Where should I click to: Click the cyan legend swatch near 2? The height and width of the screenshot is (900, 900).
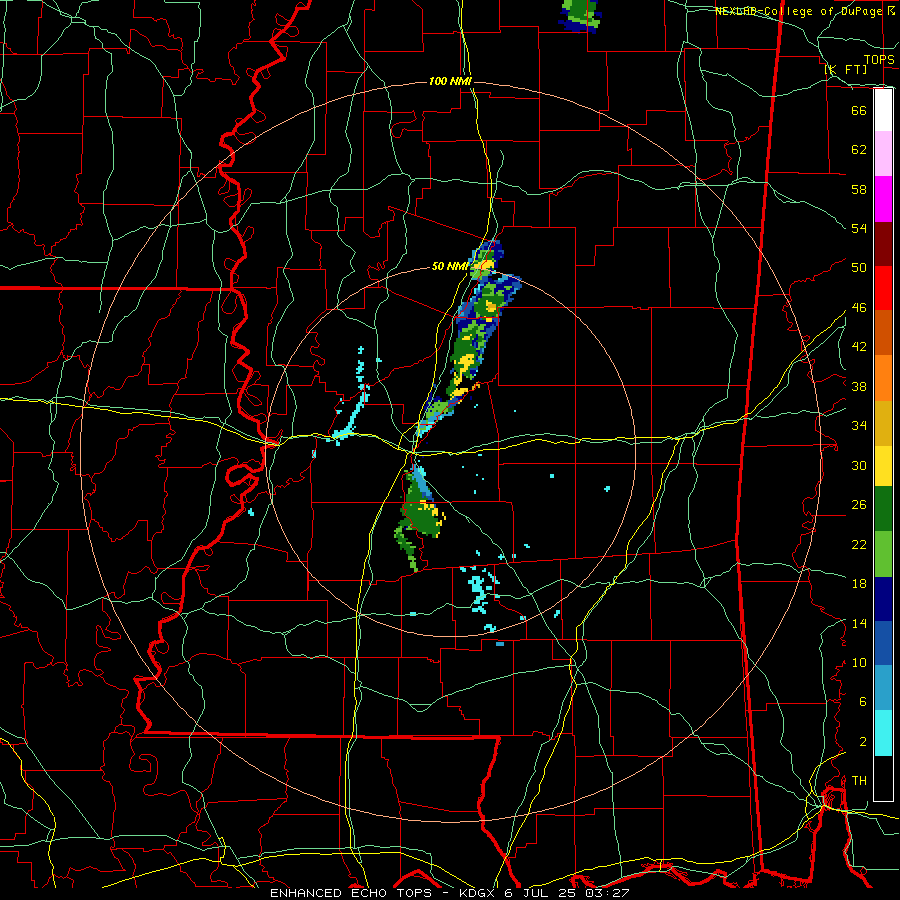[x=883, y=733]
